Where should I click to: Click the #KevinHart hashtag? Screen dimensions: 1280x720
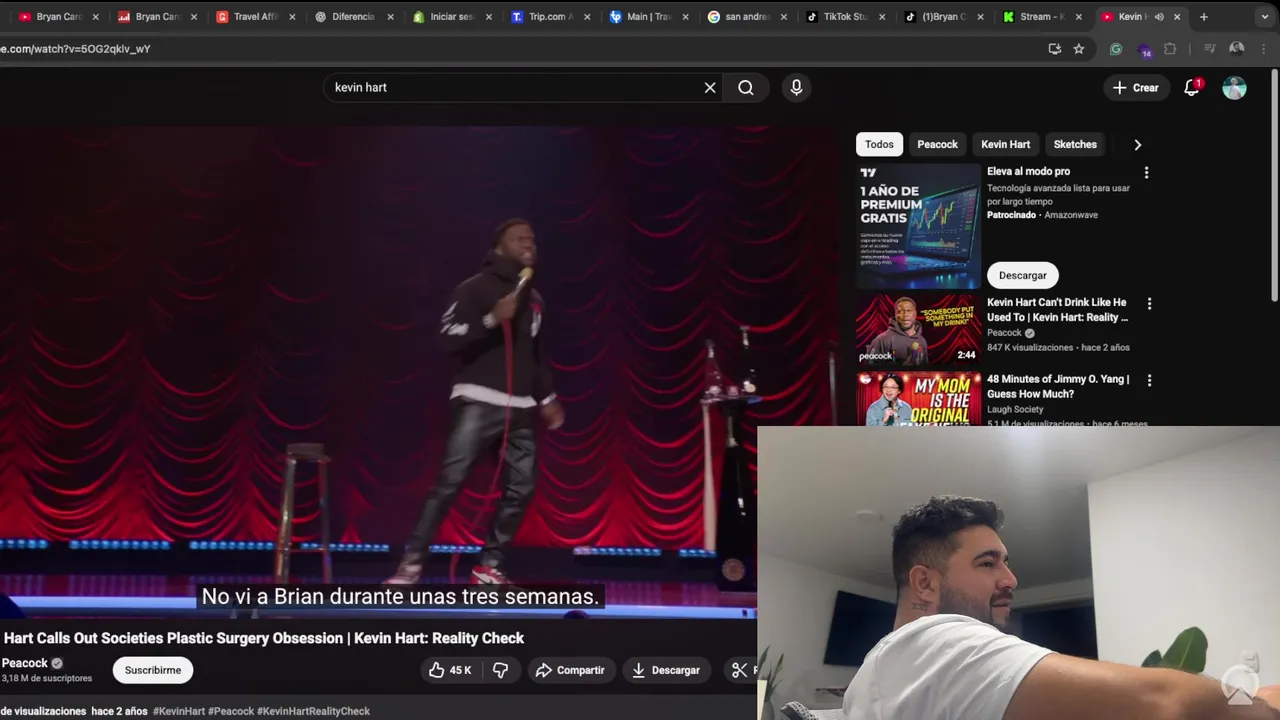point(179,711)
